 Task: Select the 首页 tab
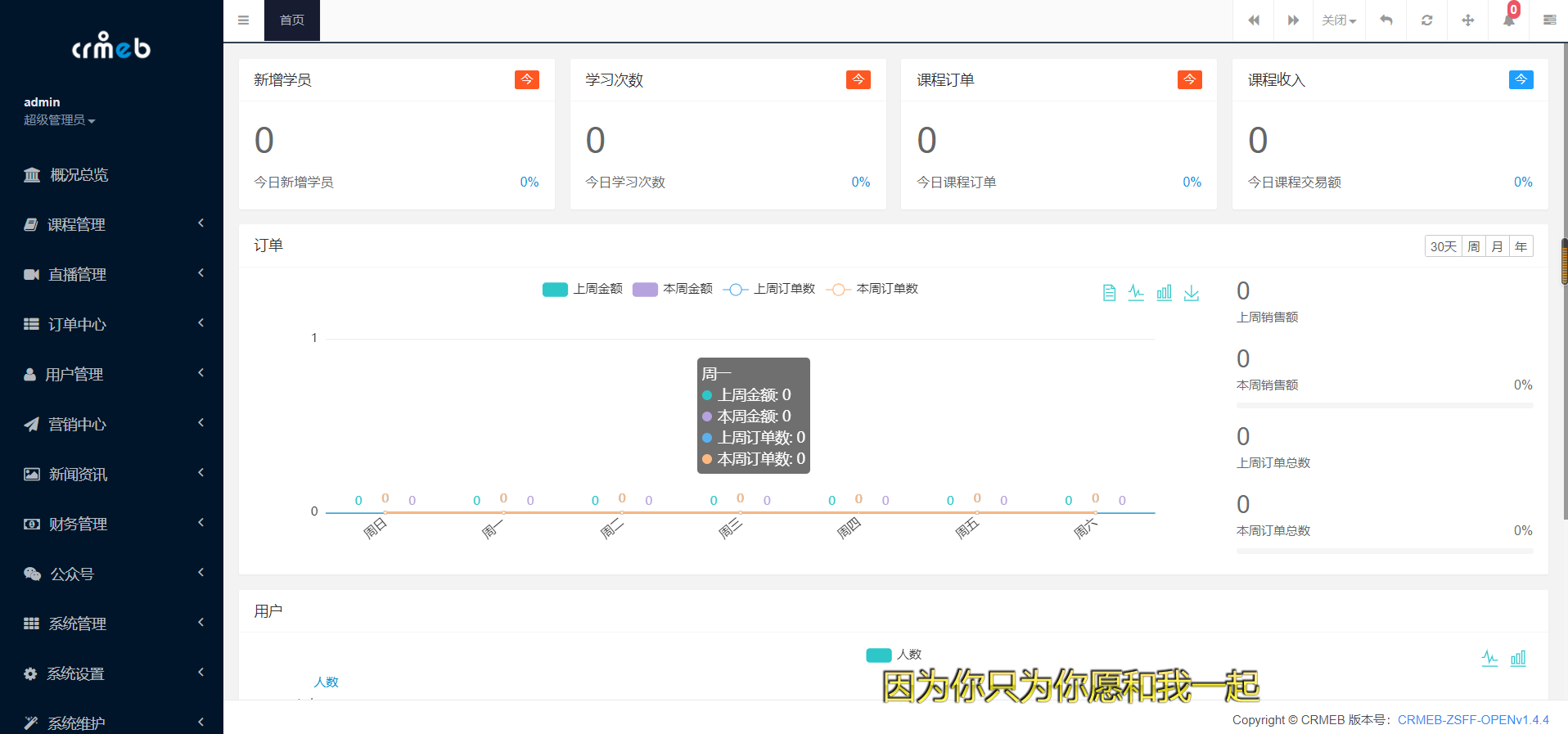pos(292,20)
